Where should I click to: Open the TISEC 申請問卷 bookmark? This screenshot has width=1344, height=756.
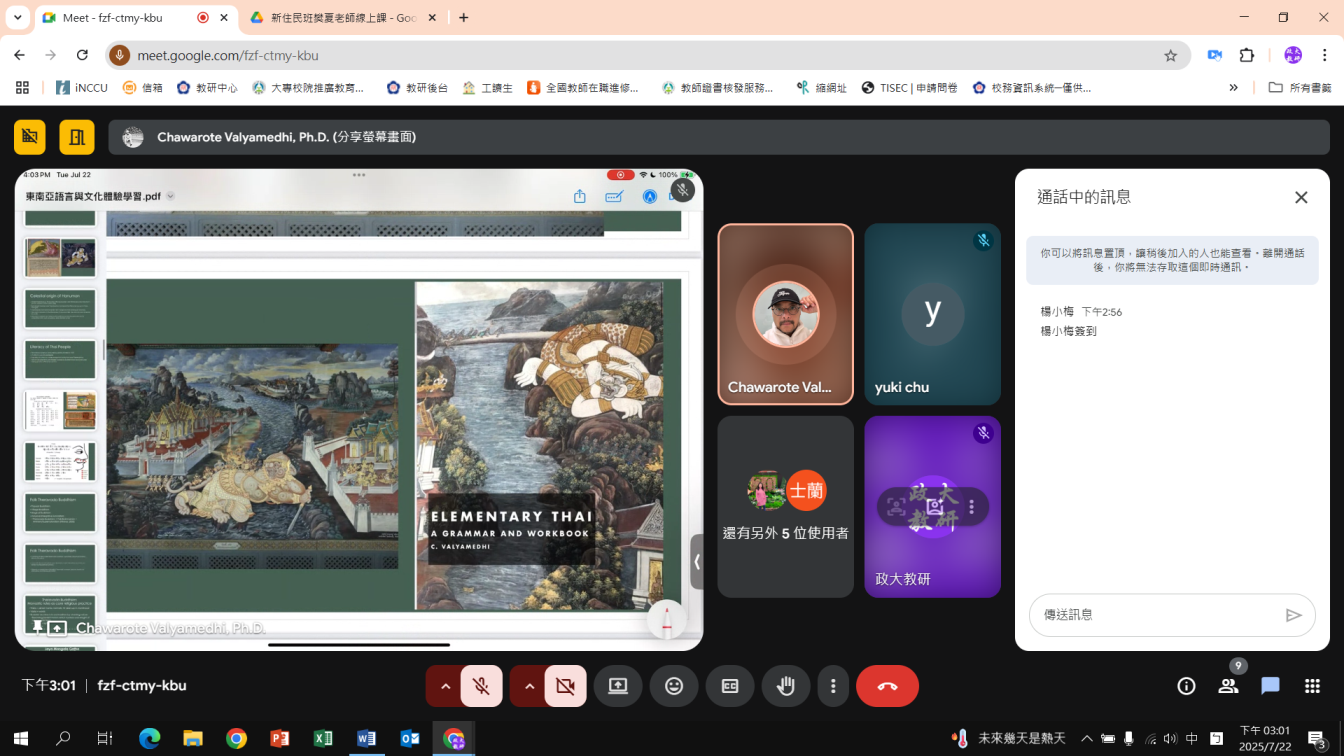909,88
